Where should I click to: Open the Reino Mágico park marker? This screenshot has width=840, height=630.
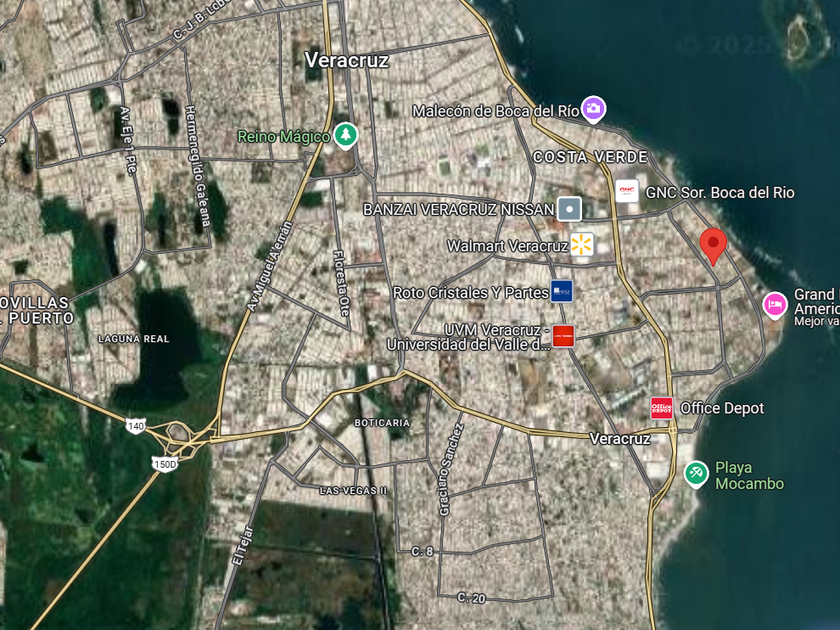346,136
